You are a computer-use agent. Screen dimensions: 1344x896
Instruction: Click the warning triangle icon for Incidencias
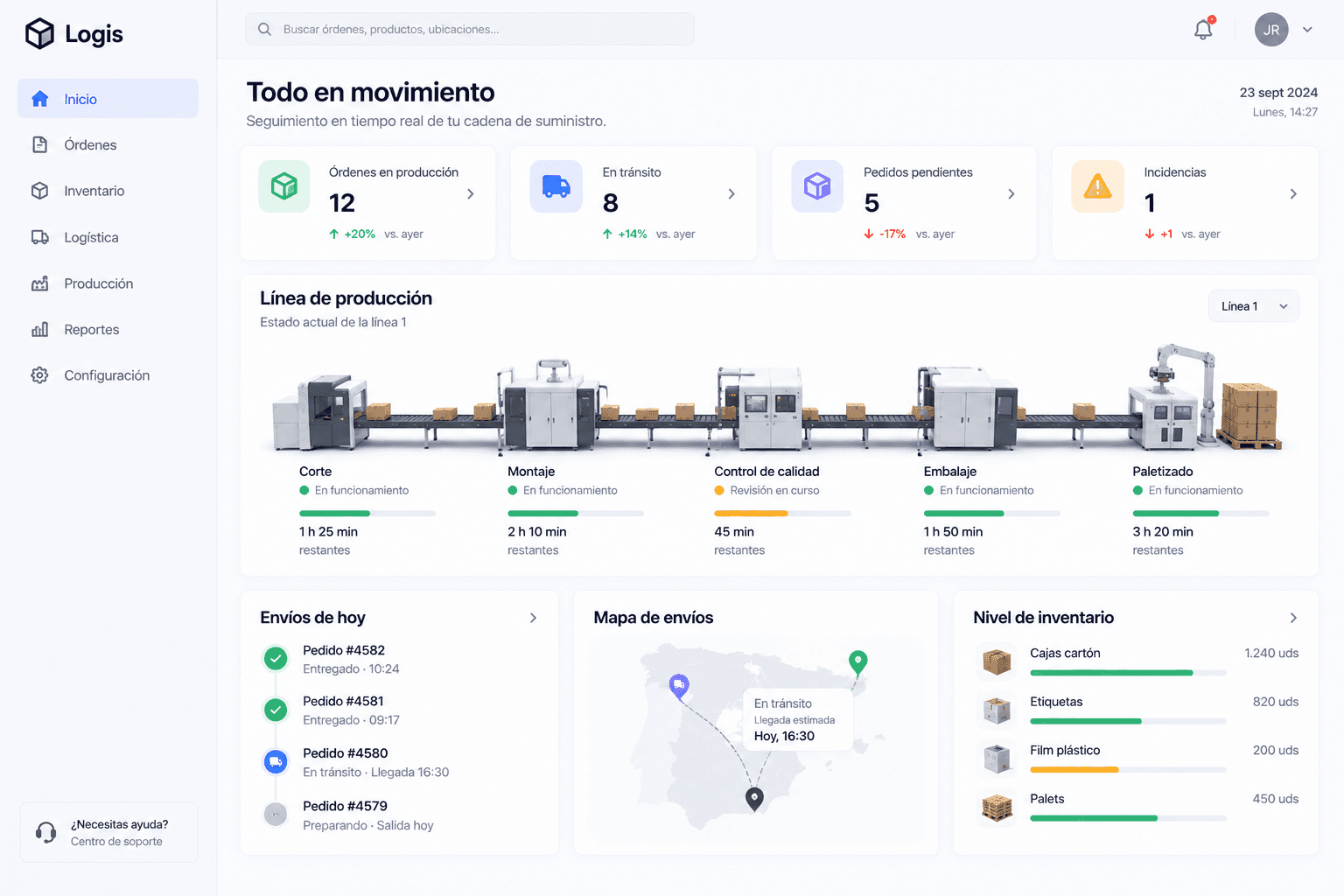tap(1097, 185)
